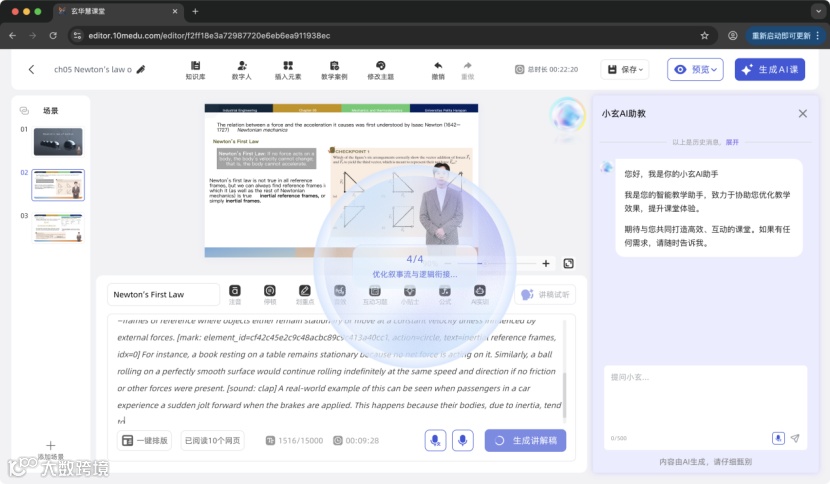This screenshot has height=484, width=830.
Task: Click the 1516/15000 character count
Action: 294,440
